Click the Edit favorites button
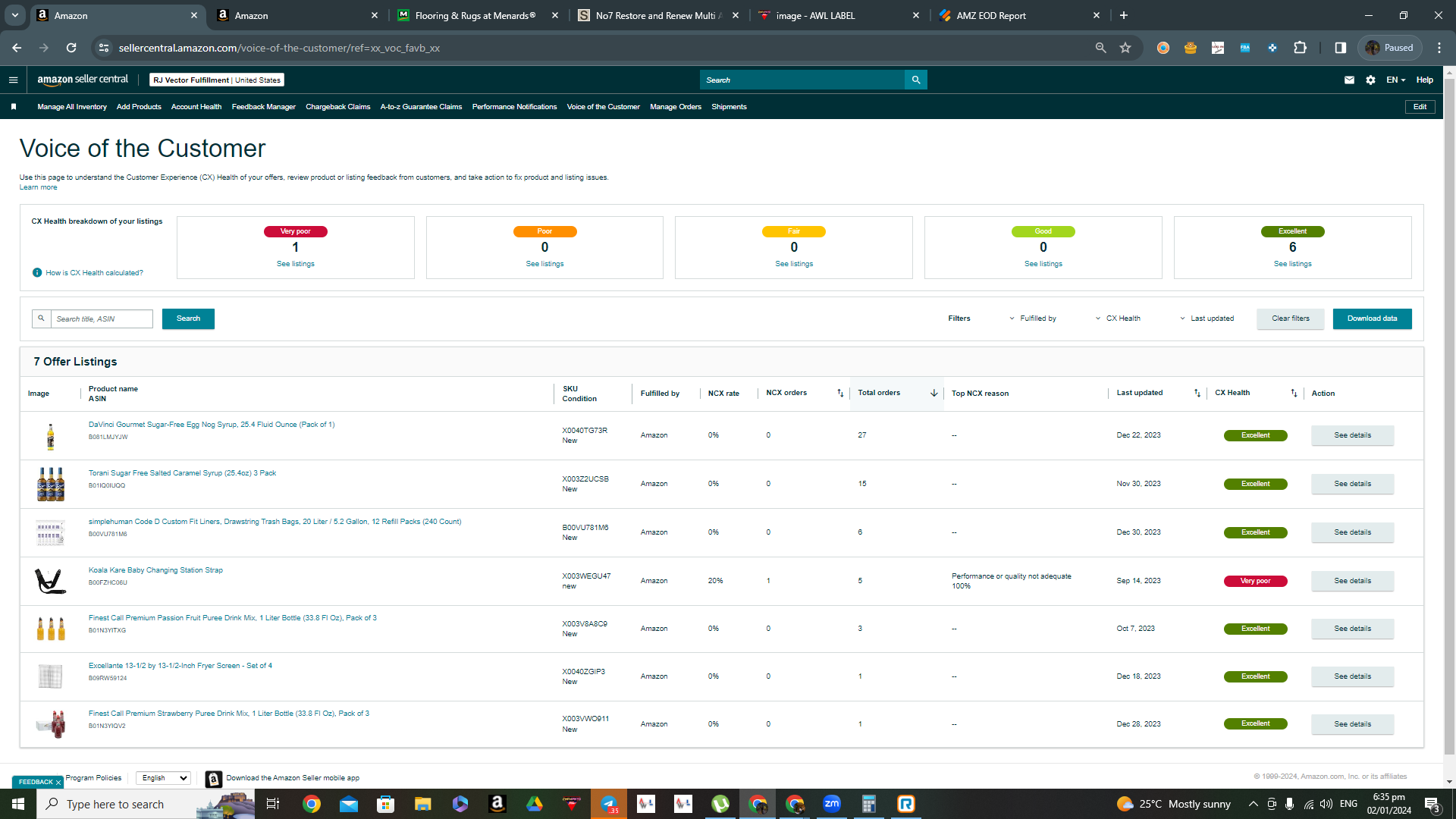Image resolution: width=1456 pixels, height=819 pixels. point(1420,107)
